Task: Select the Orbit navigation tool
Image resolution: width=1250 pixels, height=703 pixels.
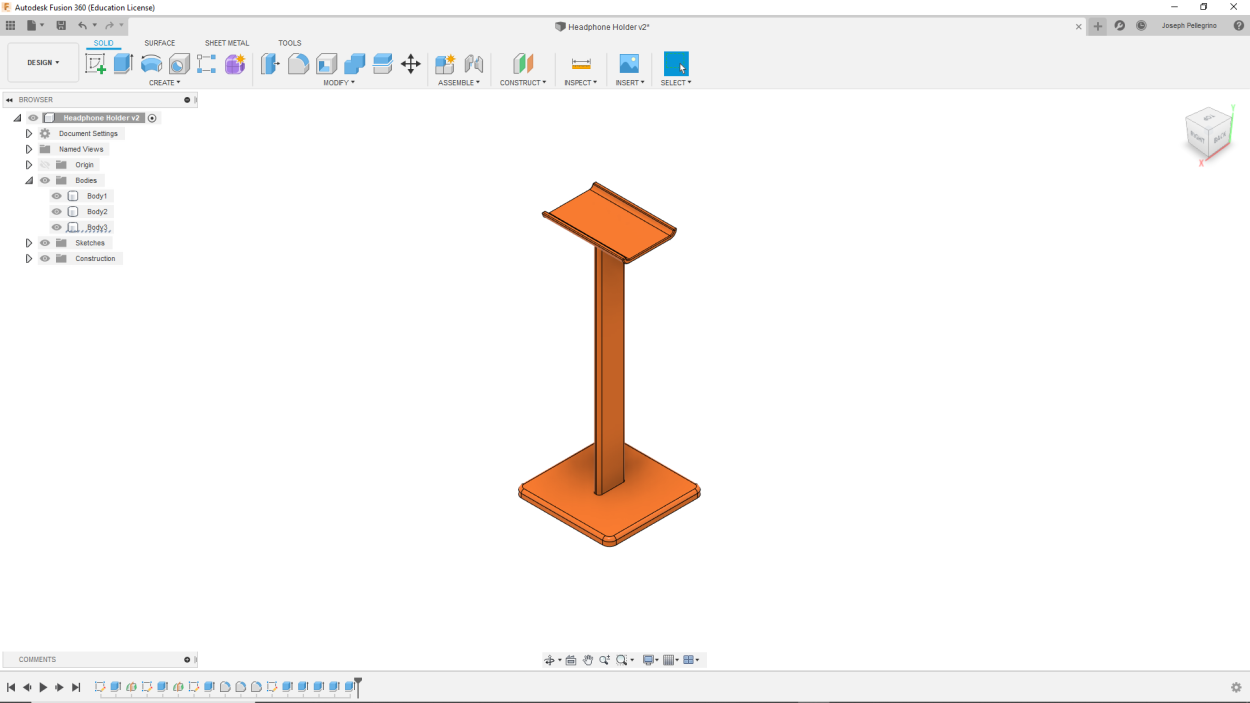Action: [549, 660]
